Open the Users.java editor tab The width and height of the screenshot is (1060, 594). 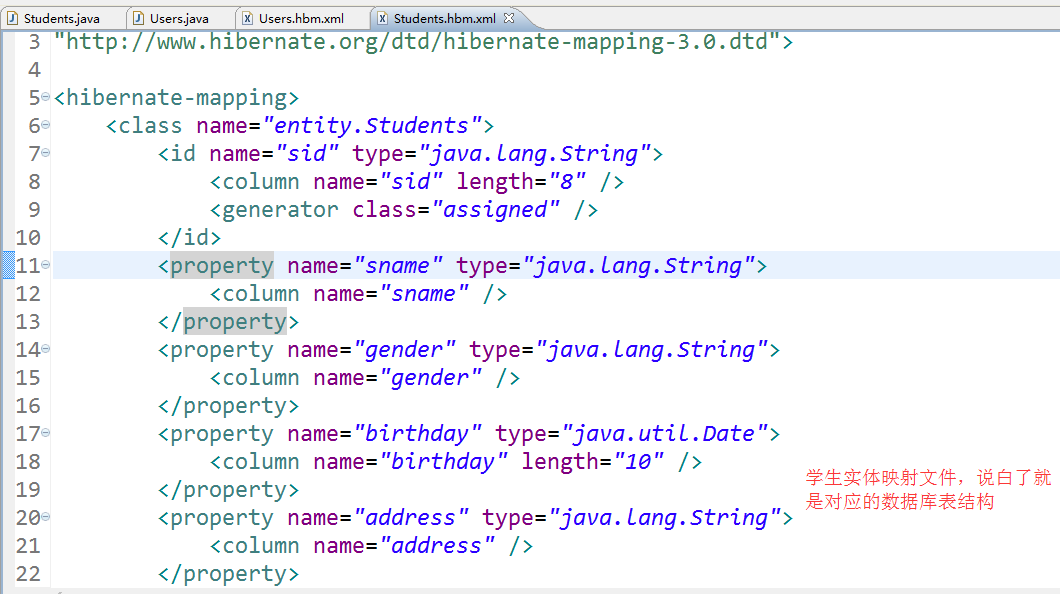(178, 18)
